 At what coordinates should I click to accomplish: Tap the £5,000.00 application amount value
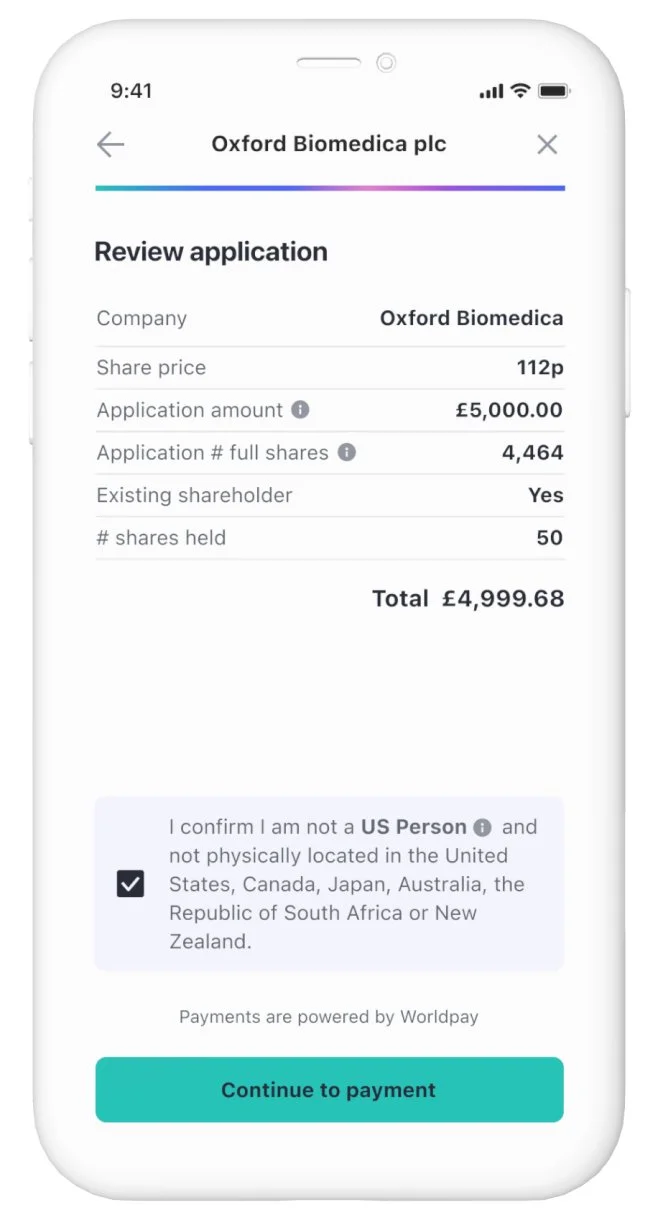[x=509, y=410]
